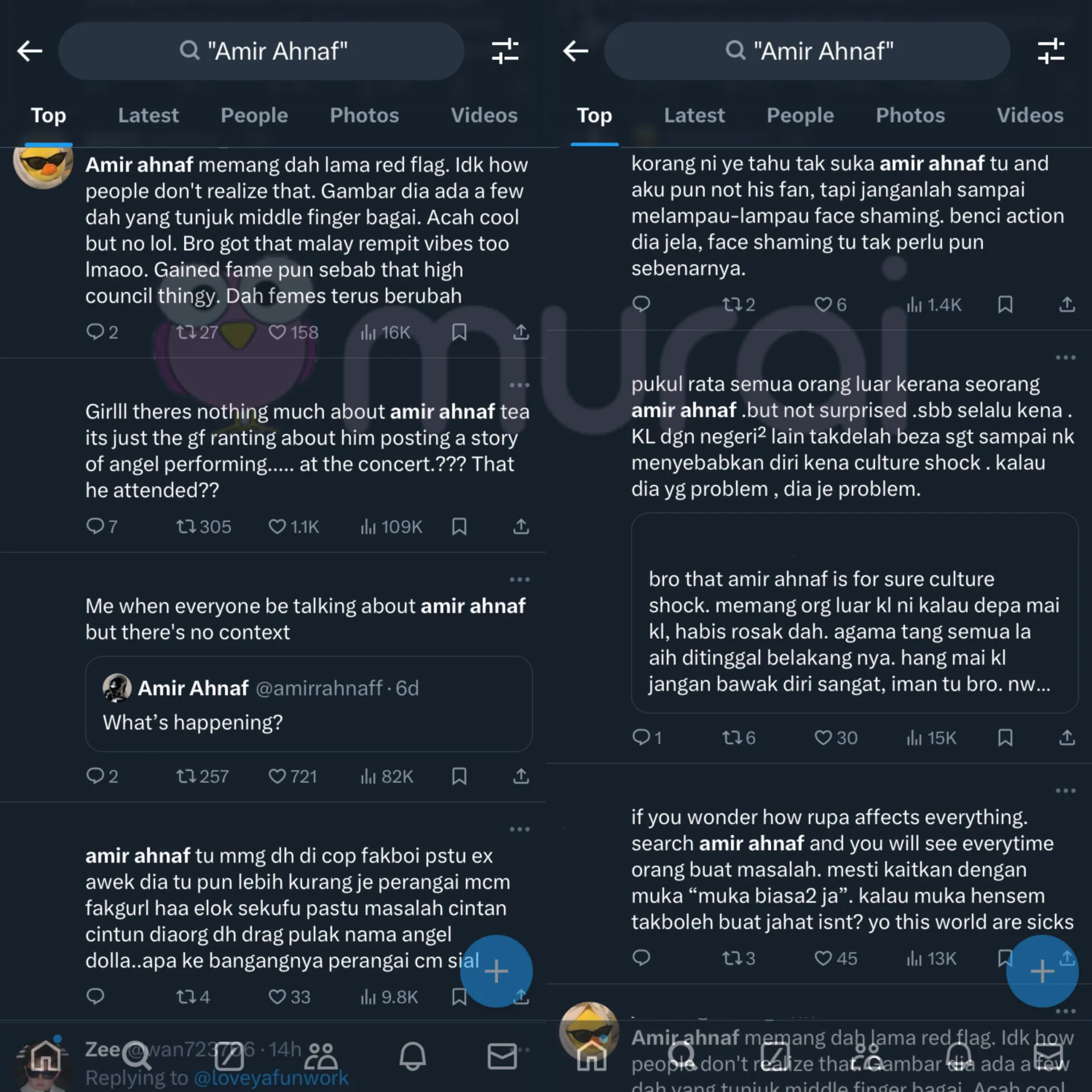Open the Photos tab on right
Viewport: 1092px width, 1092px height.
pos(910,115)
